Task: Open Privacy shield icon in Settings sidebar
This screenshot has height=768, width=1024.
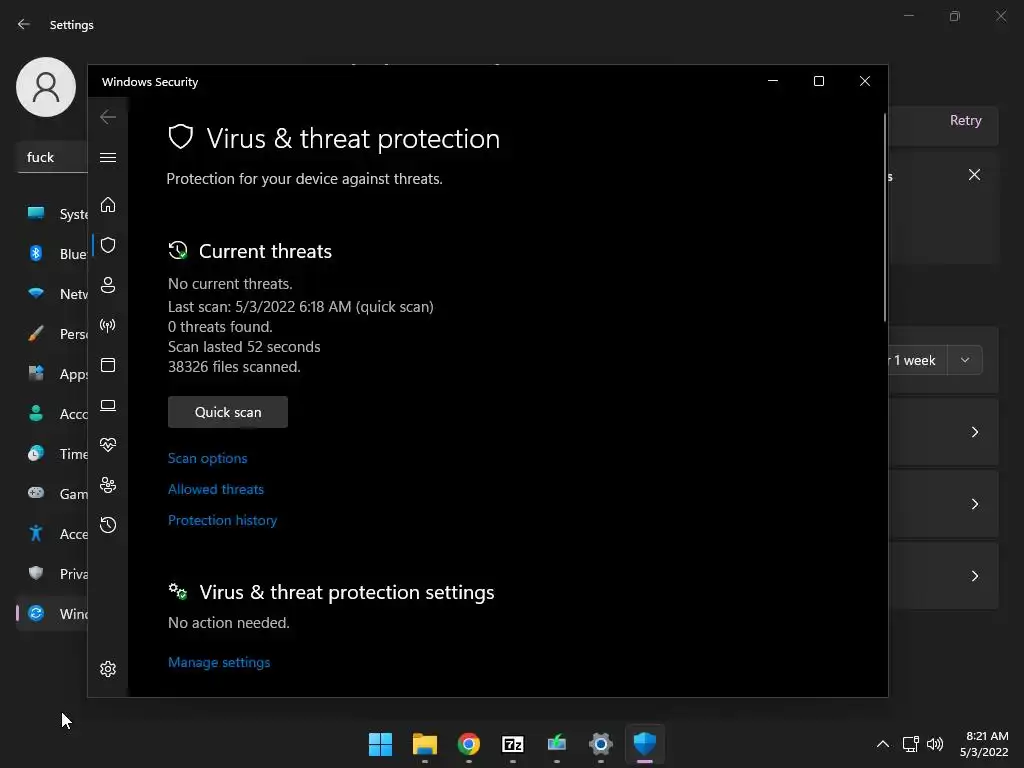Action: tap(36, 573)
